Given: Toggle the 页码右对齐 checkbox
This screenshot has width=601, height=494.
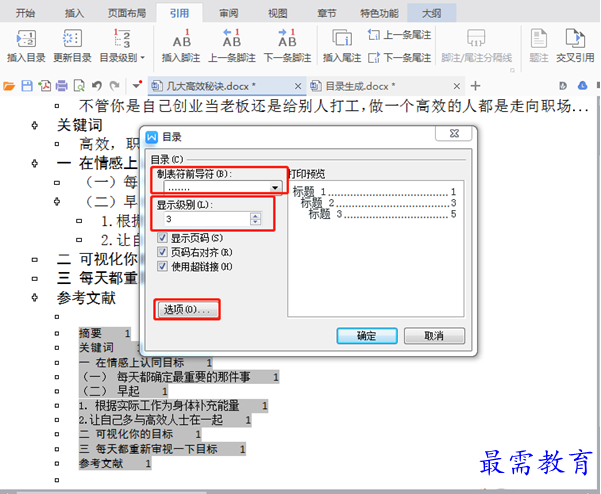Looking at the screenshot, I should (x=163, y=252).
